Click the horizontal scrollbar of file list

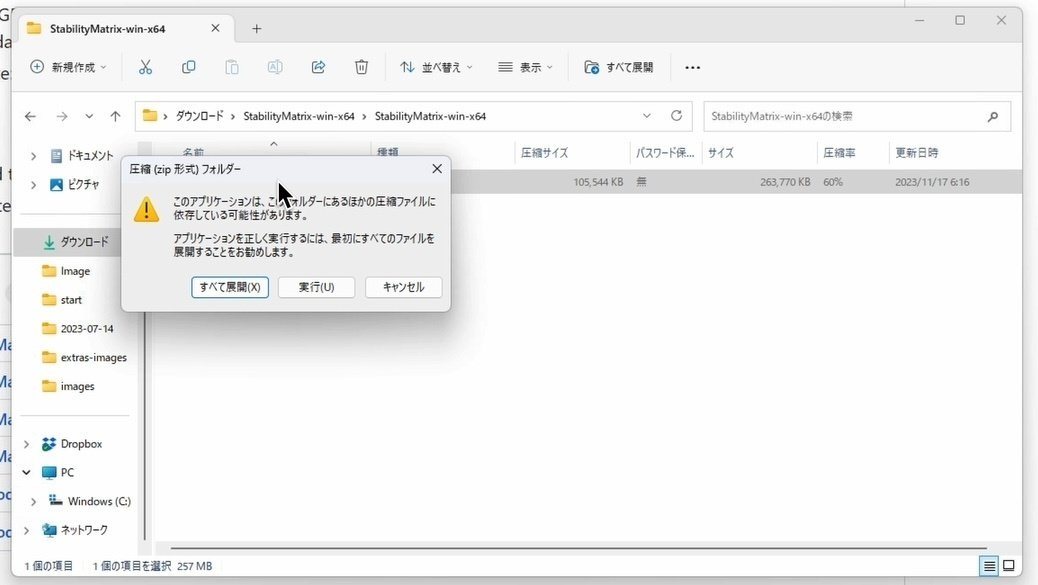click(579, 548)
